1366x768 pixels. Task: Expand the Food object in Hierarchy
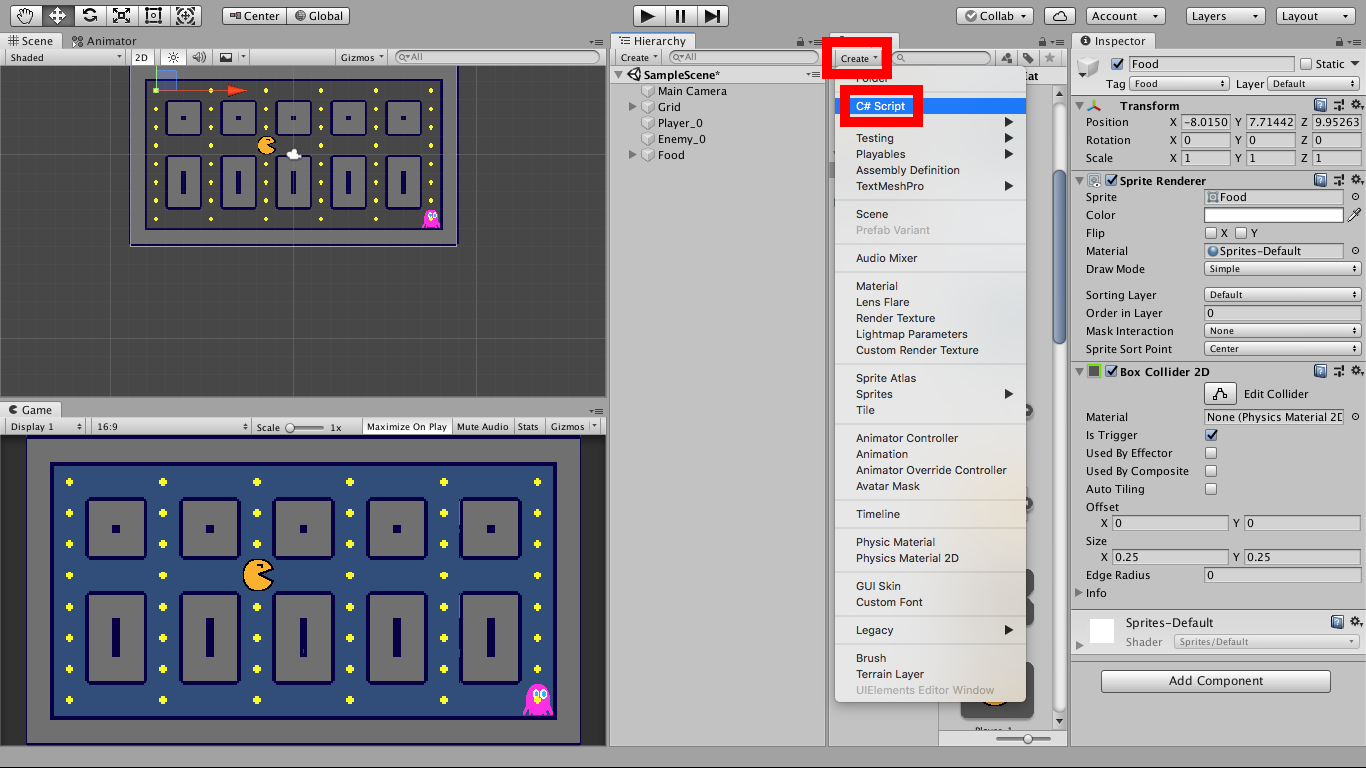coord(633,155)
